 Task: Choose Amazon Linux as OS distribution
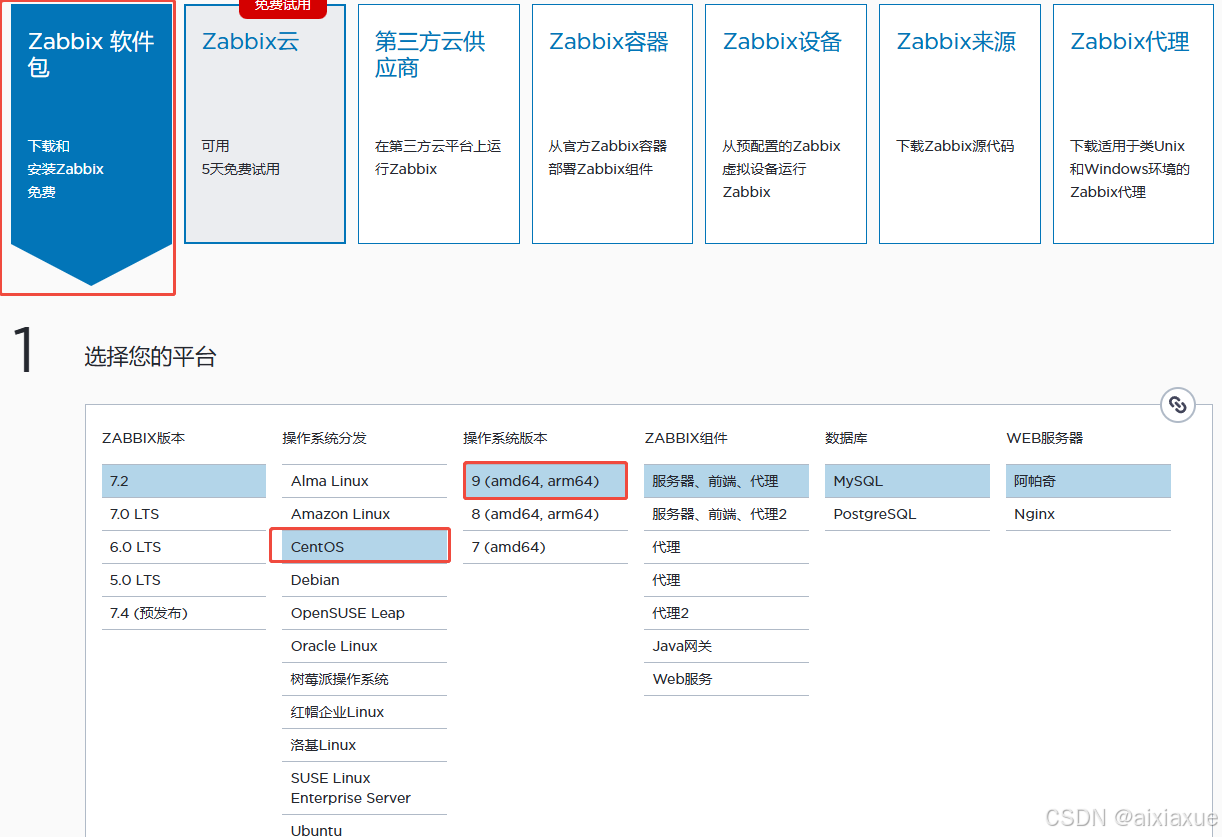pyautogui.click(x=364, y=514)
